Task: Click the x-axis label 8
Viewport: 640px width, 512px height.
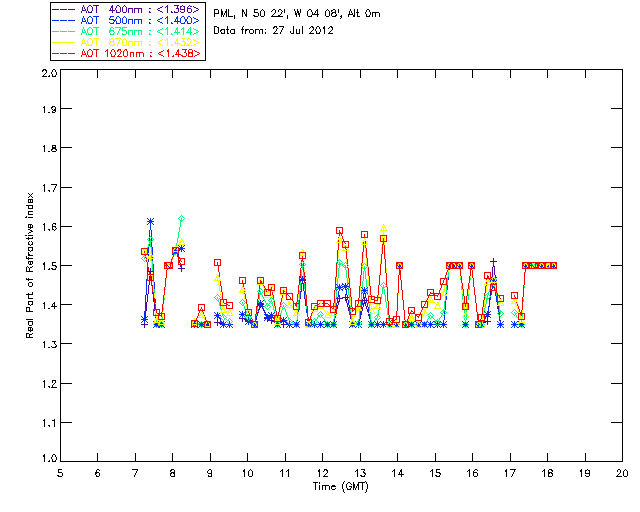Action: pos(173,473)
